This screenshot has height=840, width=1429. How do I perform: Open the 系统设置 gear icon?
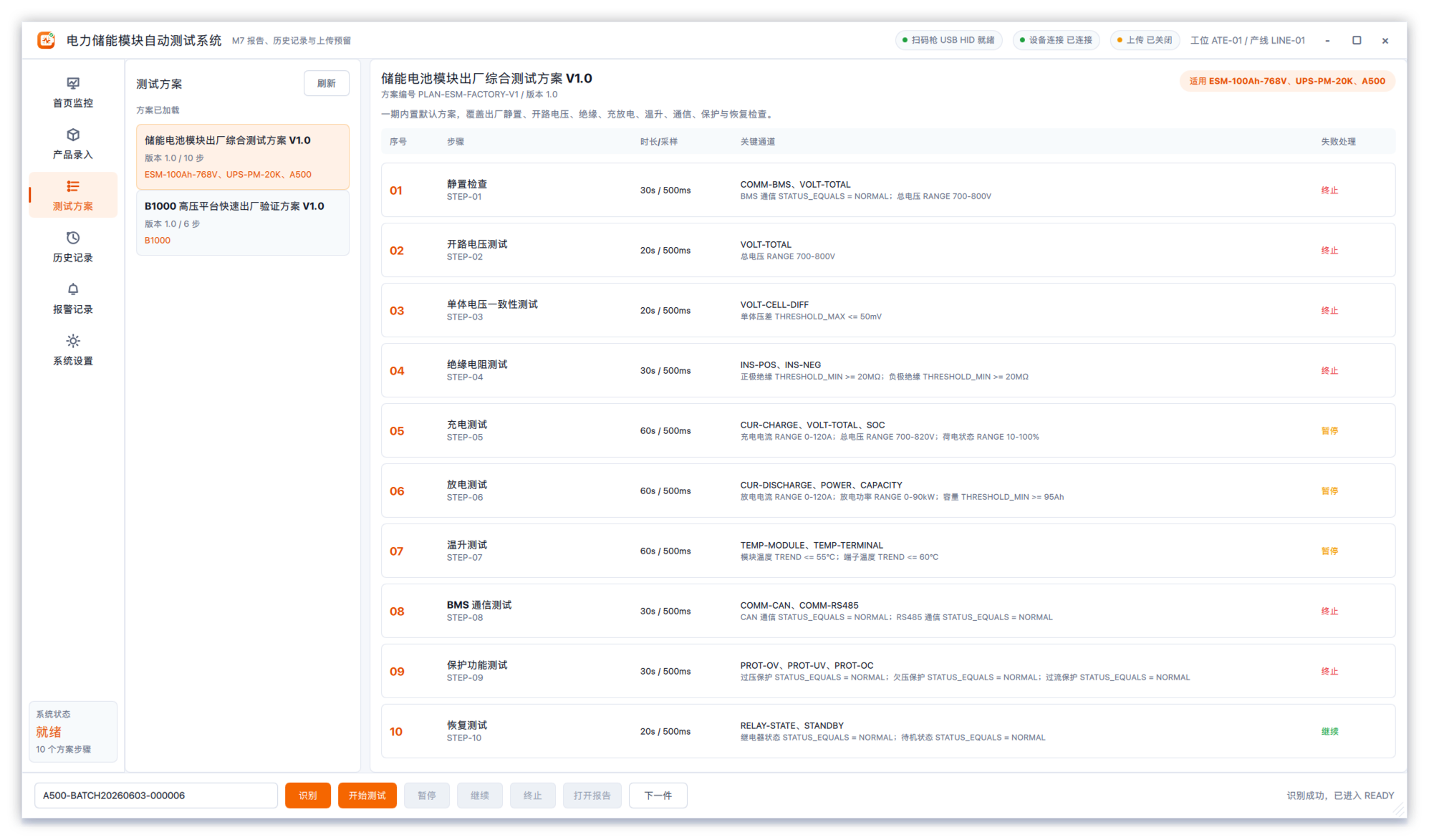click(73, 341)
